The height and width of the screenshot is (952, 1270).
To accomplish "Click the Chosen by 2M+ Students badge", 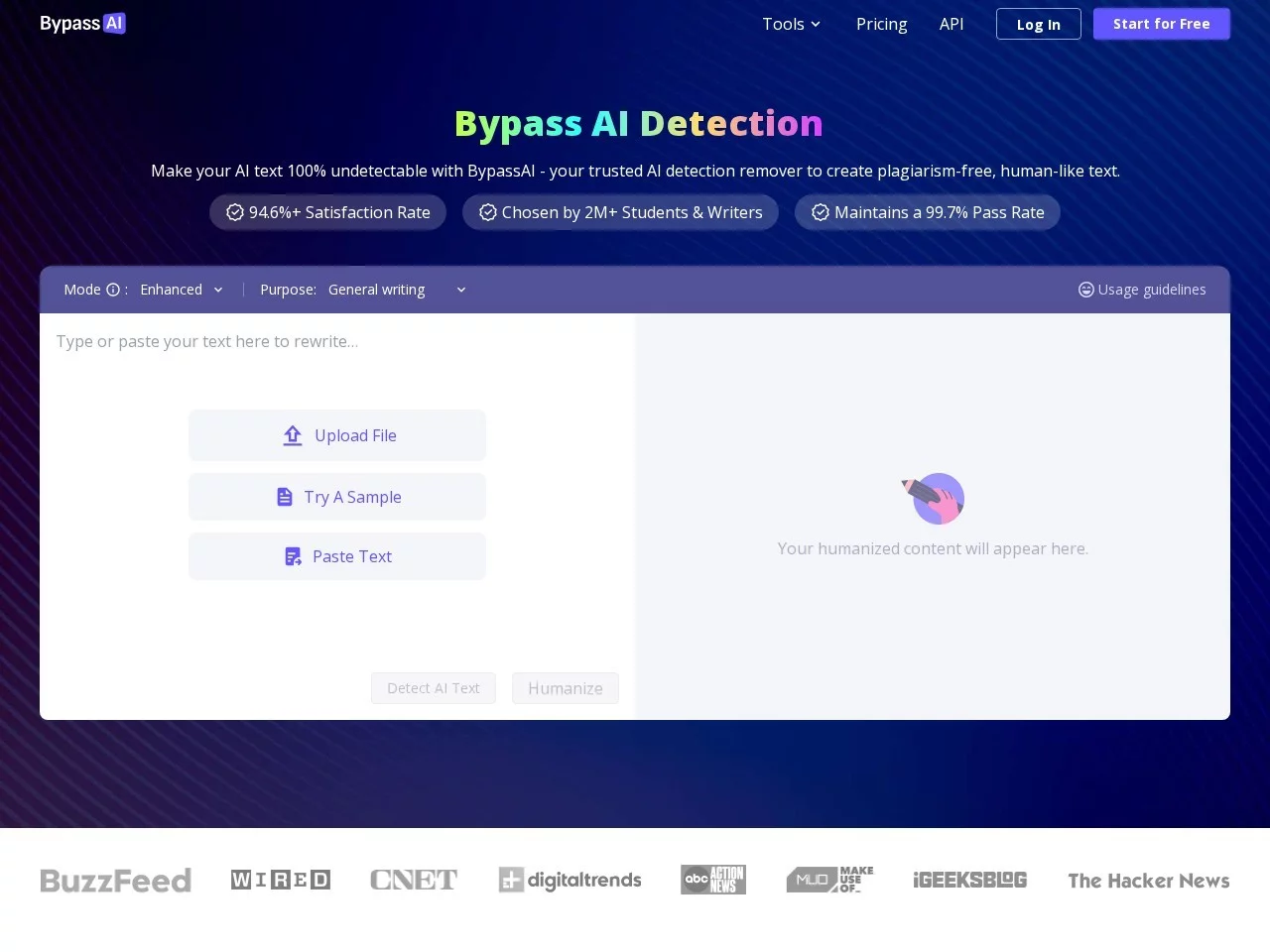I will [x=620, y=211].
